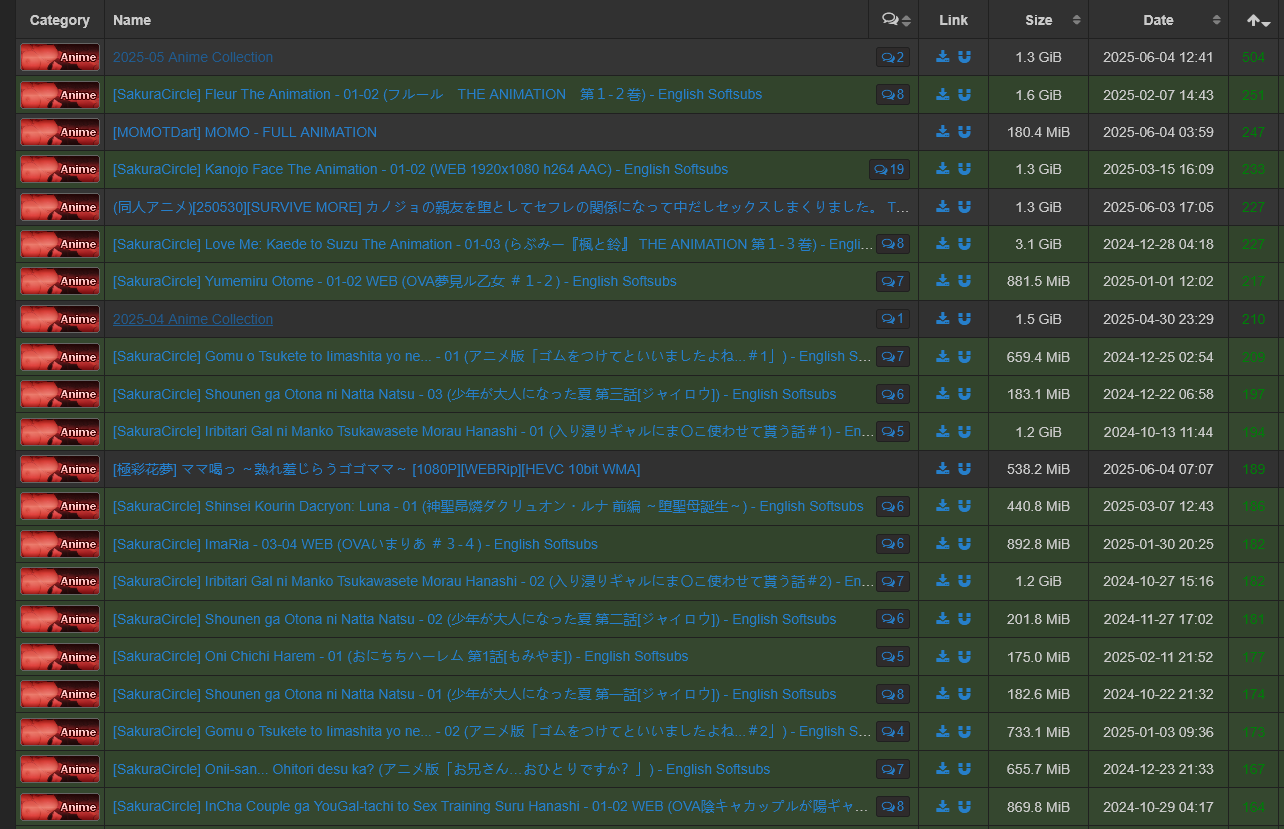Click Anime category badge on 2025-05 Collection row
1284x829 pixels.
60,57
